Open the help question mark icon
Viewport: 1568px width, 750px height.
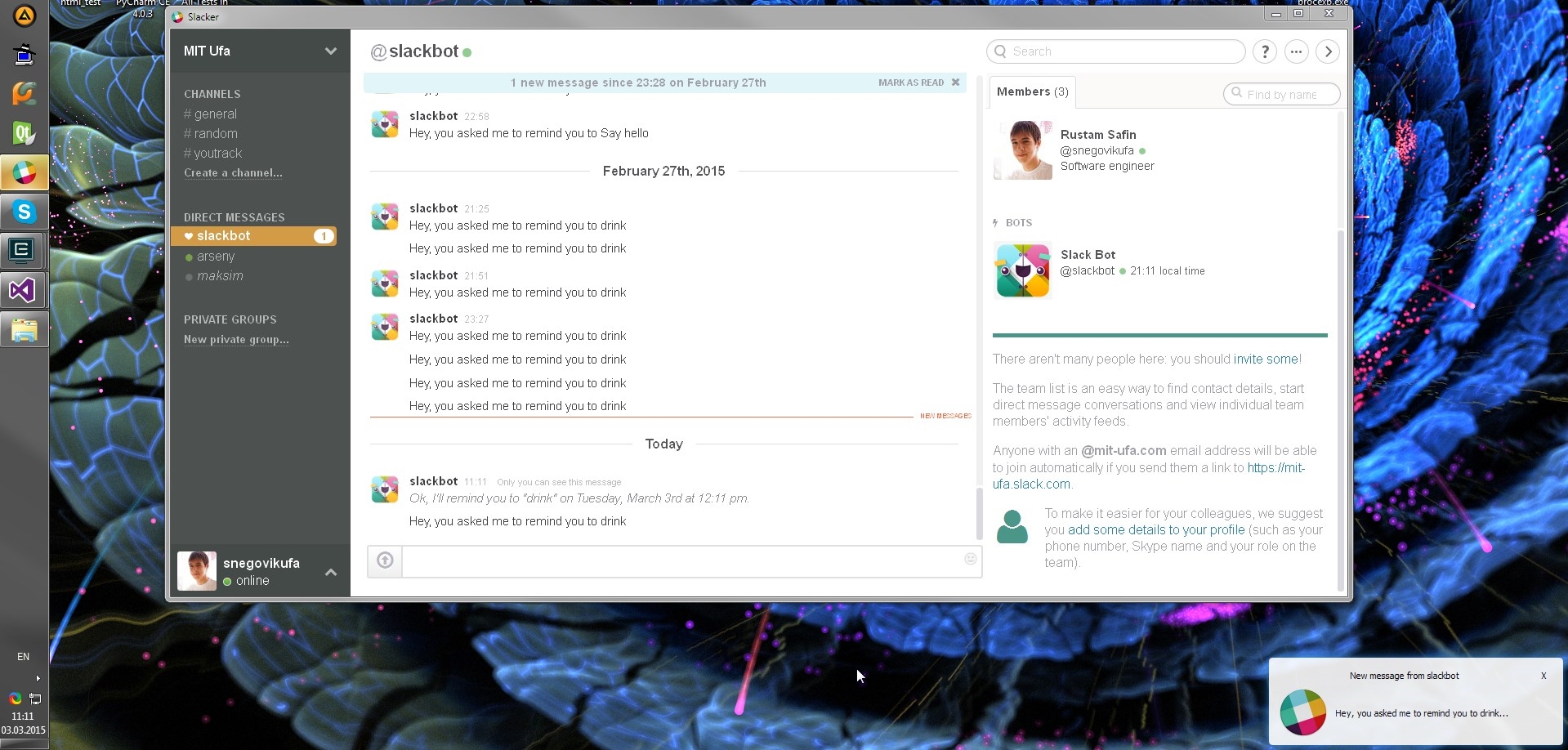point(1265,51)
